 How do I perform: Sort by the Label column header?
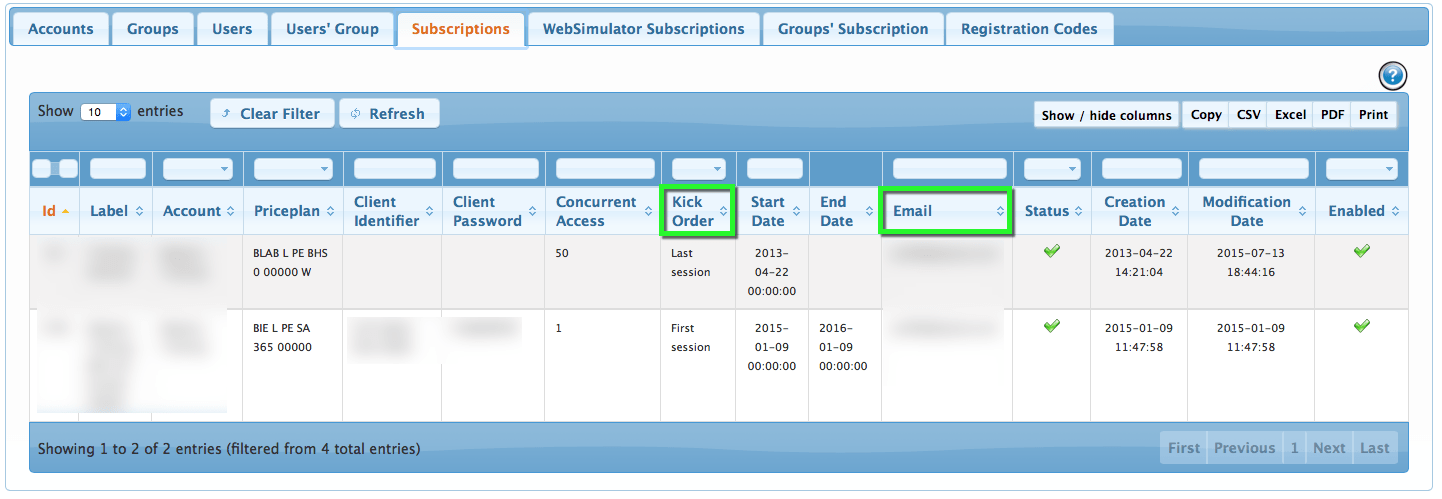pyautogui.click(x=116, y=211)
